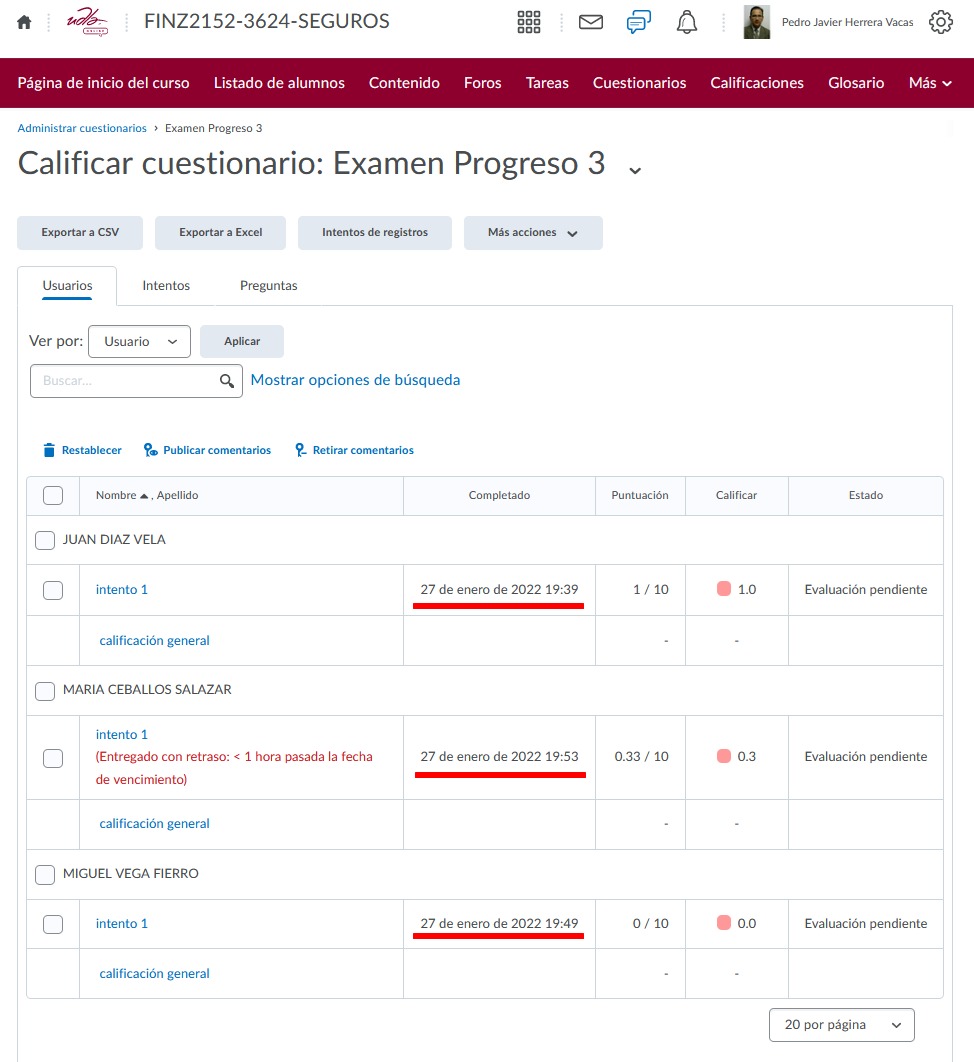Image resolution: width=974 pixels, height=1062 pixels.
Task: Open the course selector grid icon
Action: click(x=529, y=22)
